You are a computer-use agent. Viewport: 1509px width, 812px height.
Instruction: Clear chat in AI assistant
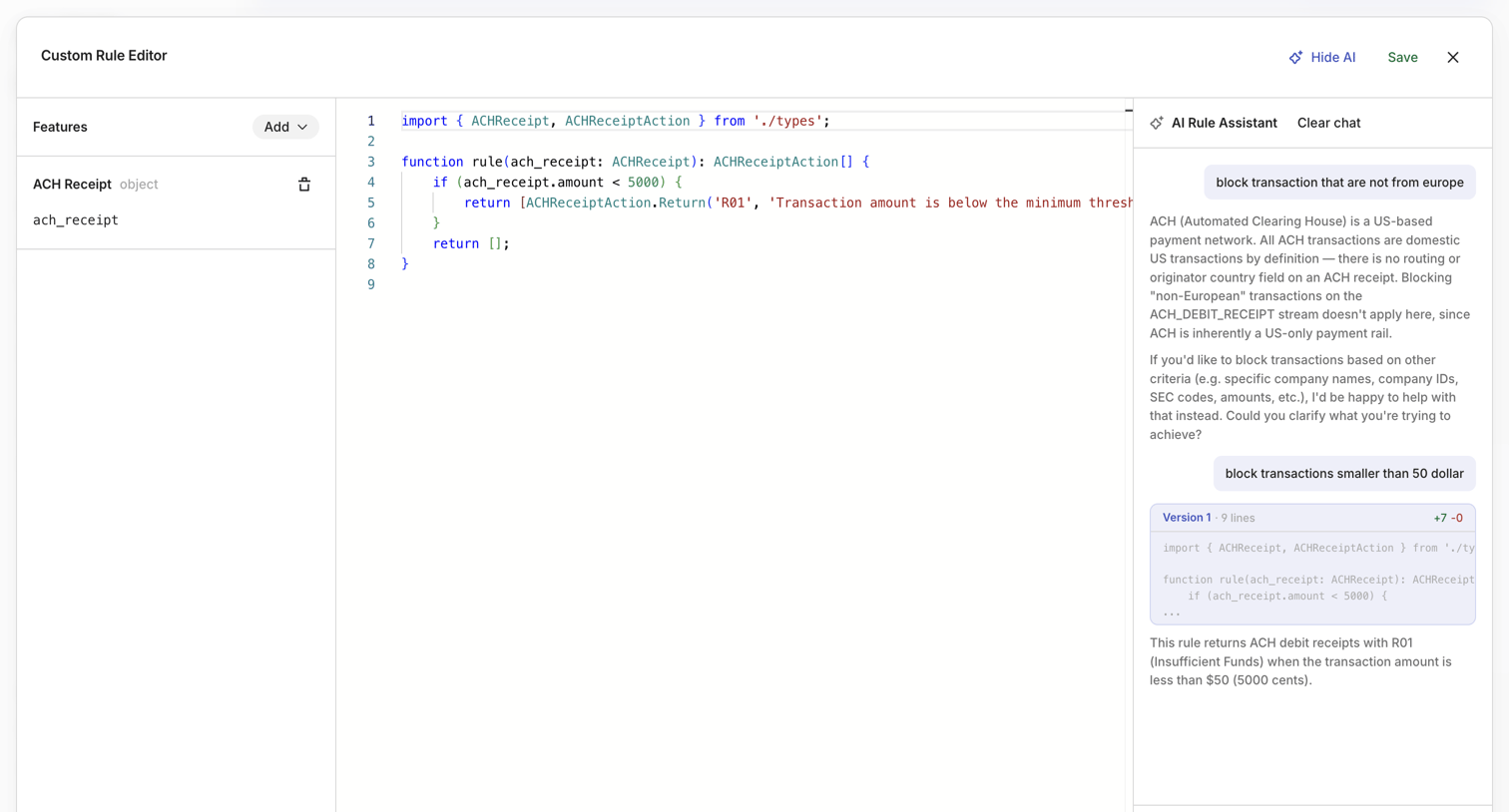tap(1328, 123)
